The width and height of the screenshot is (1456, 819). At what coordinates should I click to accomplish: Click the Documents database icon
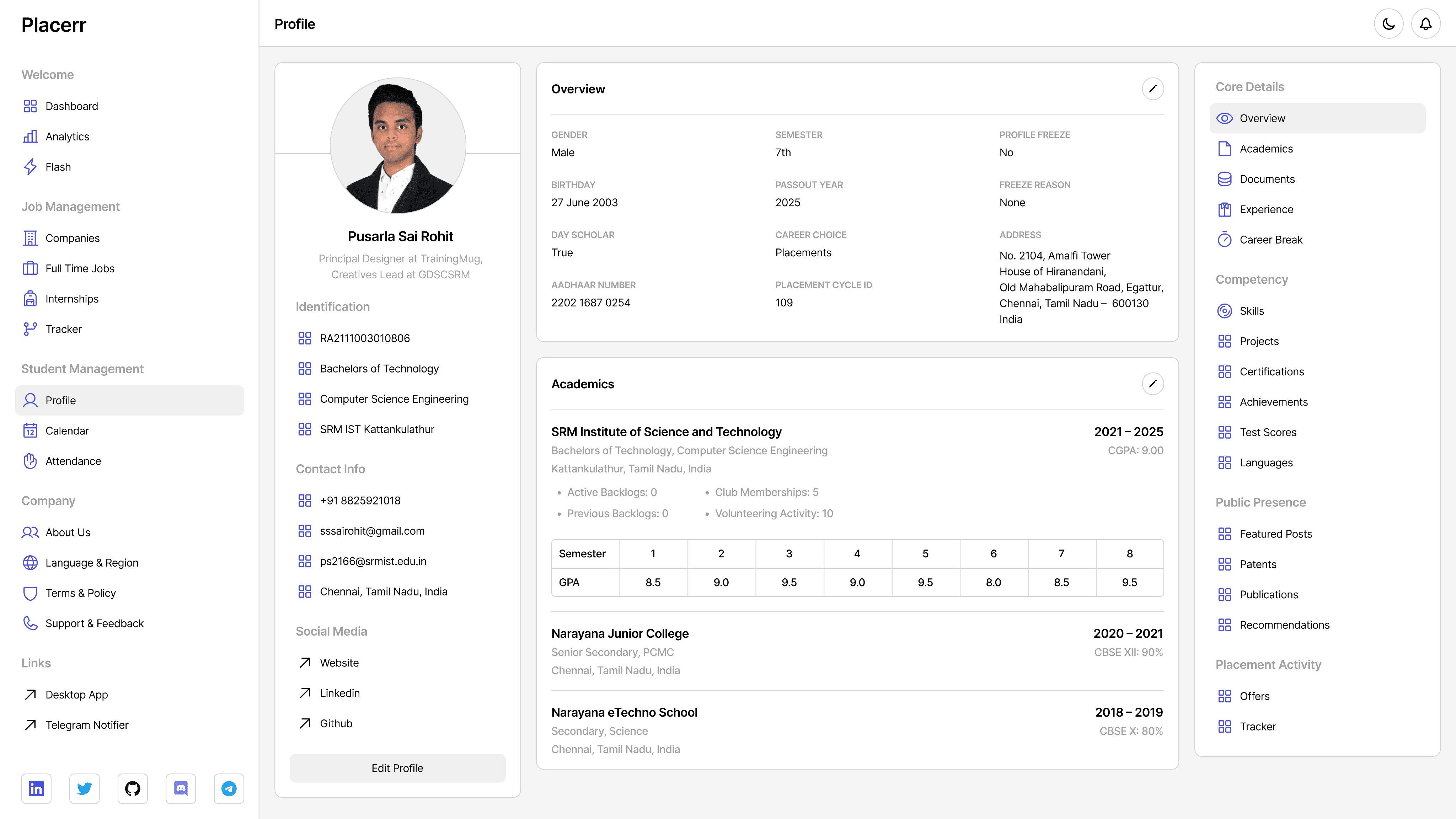coord(1224,178)
